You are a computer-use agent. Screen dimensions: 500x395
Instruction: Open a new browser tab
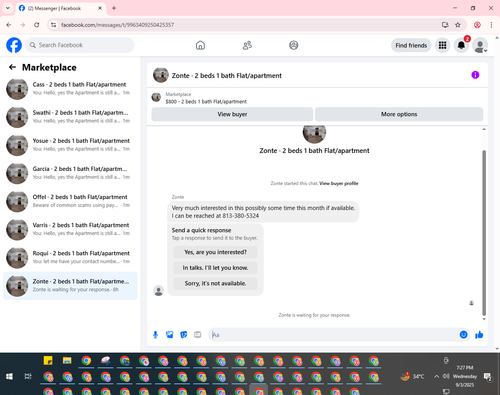[114, 8]
